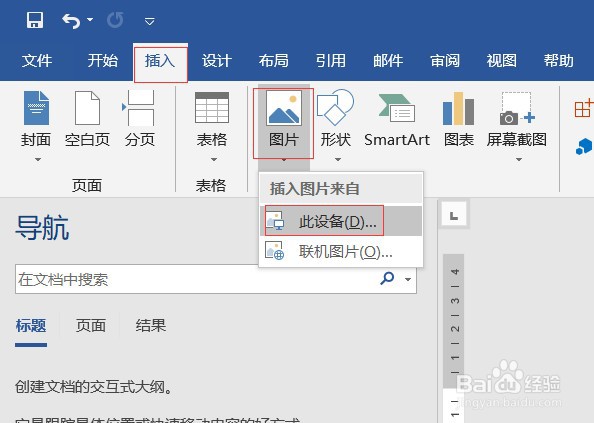This screenshot has width=594, height=423.
Task: Open the 视图 ribbon tab
Action: 502,61
